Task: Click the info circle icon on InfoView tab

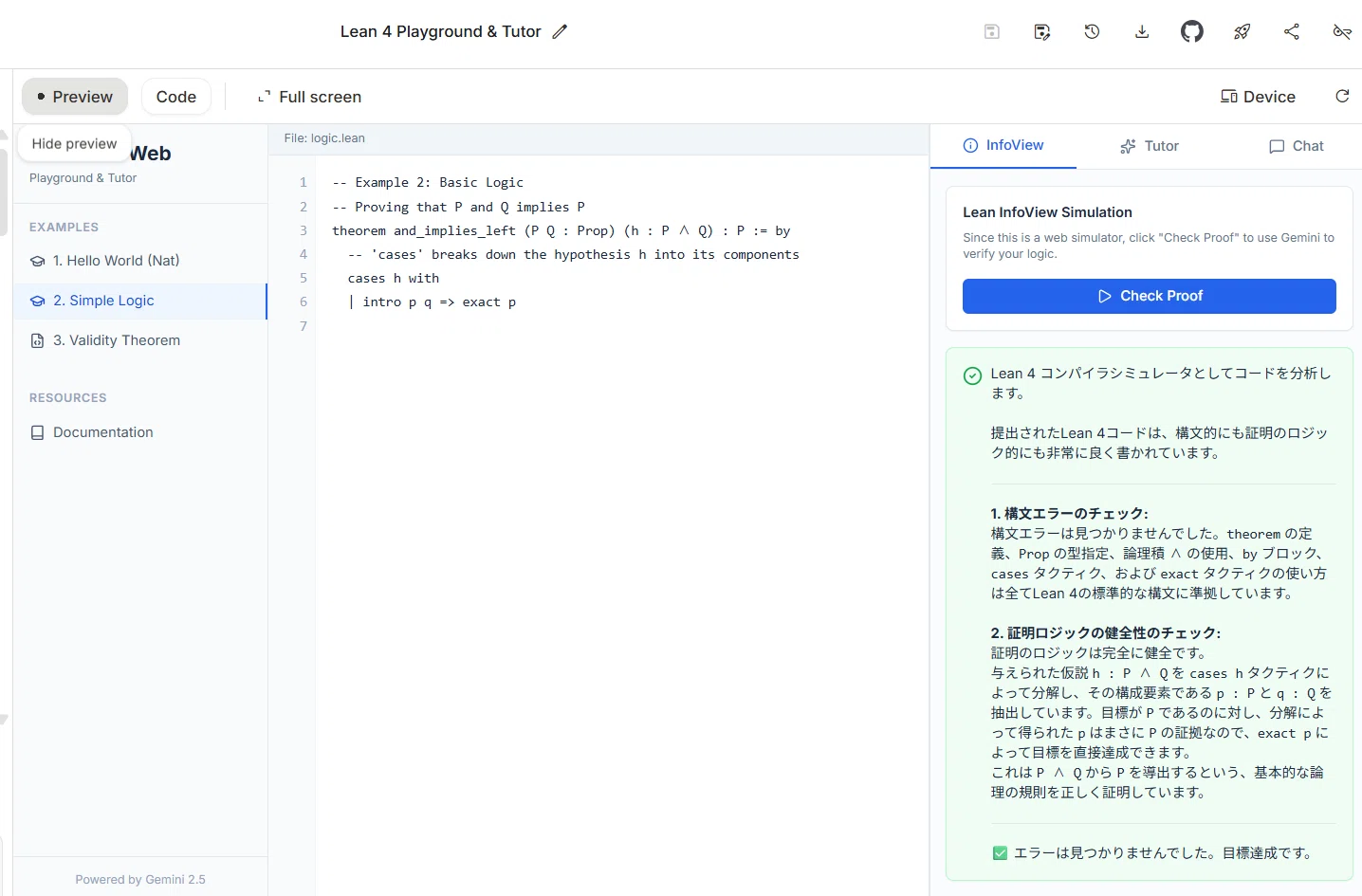Action: click(970, 145)
